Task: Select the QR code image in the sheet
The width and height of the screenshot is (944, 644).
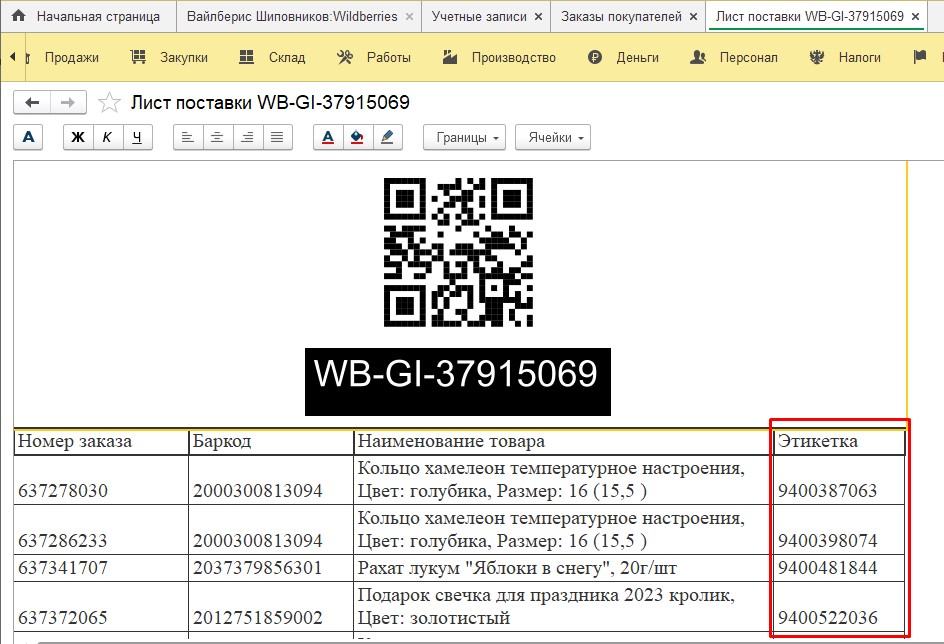Action: (x=458, y=252)
